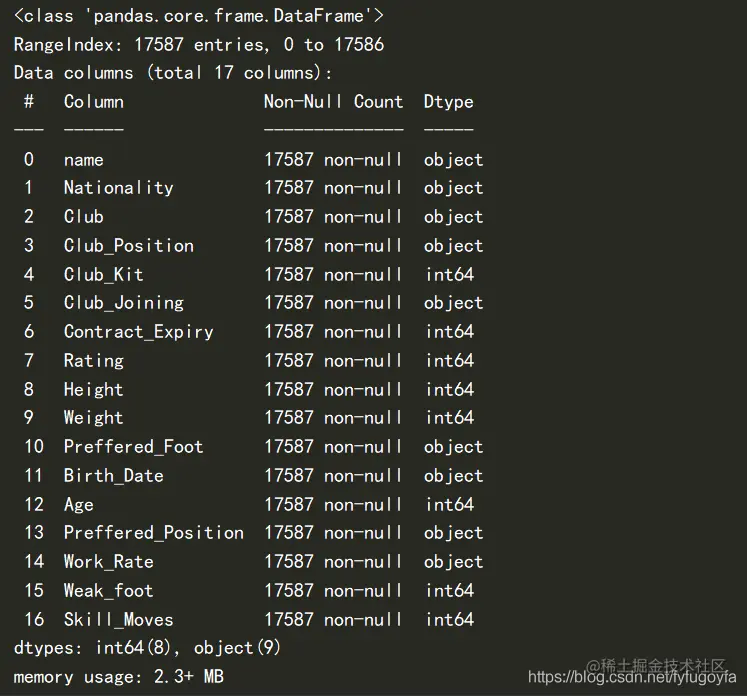This screenshot has height=696, width=747.
Task: Select the 'Preffered_Foot' column name
Action: tap(134, 447)
